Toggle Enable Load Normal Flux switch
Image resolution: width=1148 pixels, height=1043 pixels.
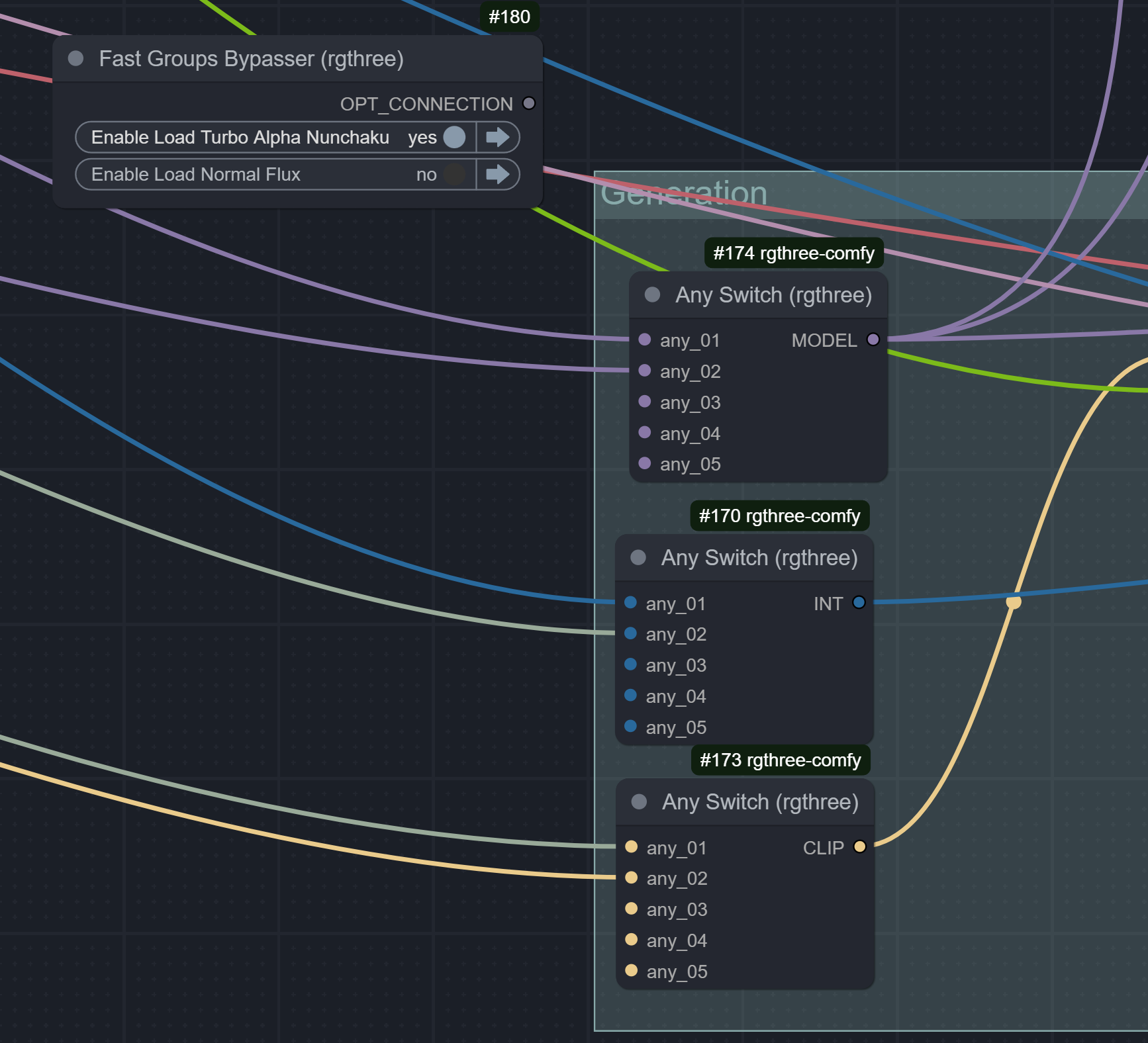click(454, 174)
